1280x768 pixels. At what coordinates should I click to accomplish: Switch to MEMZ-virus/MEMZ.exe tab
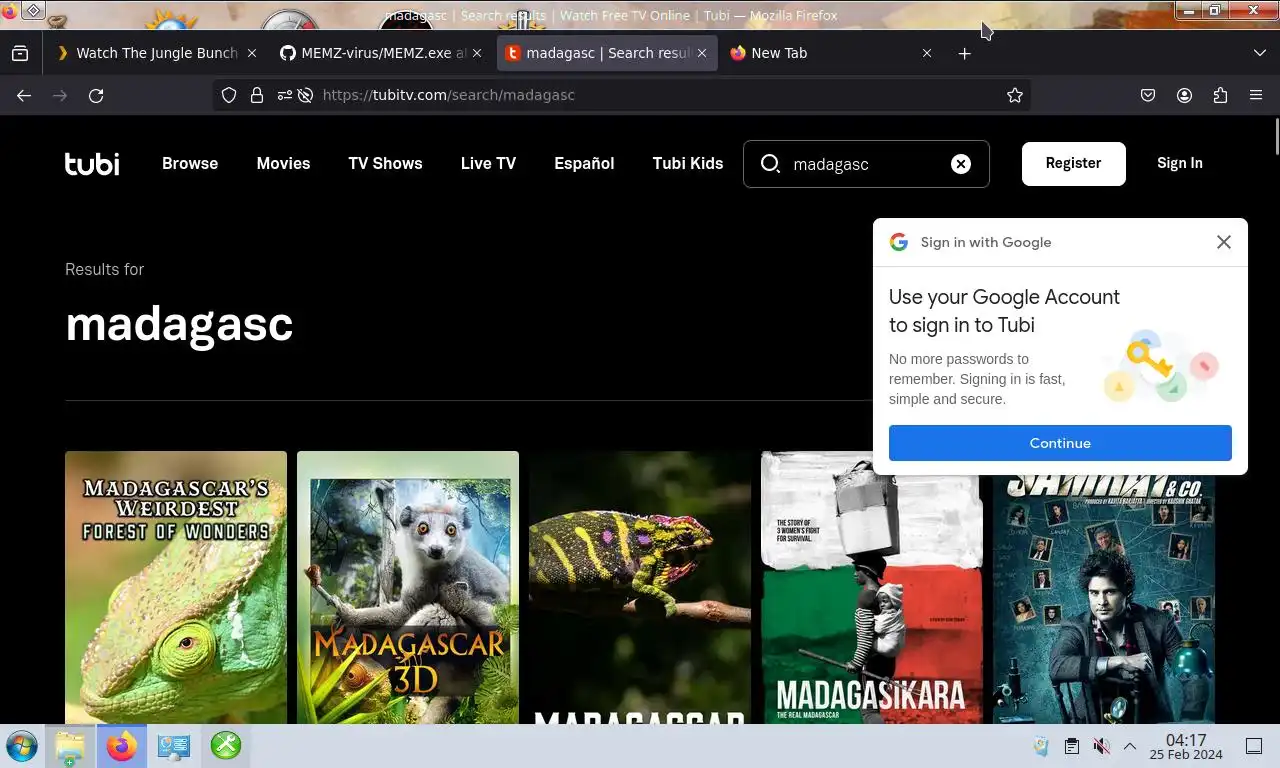pos(380,53)
